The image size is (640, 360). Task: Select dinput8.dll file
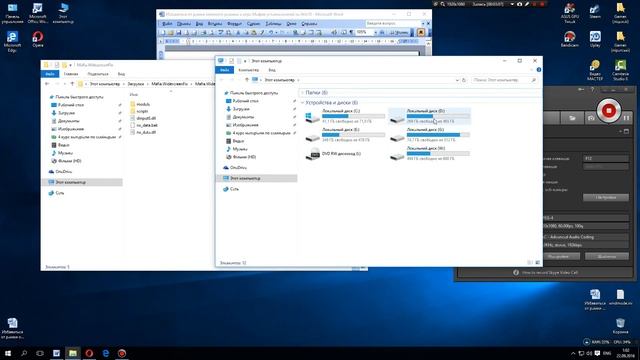pyautogui.click(x=143, y=118)
